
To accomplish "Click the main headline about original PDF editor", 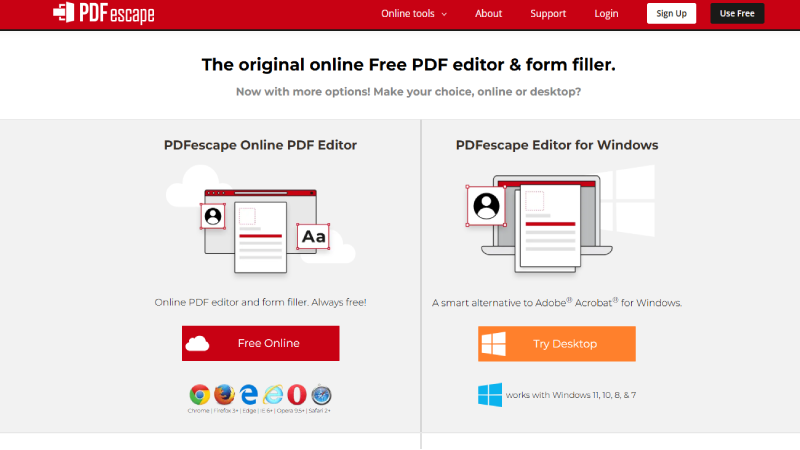I will [408, 65].
